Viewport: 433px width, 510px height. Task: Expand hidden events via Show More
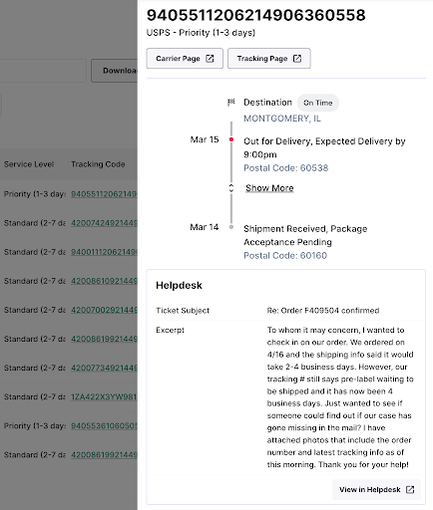click(269, 188)
